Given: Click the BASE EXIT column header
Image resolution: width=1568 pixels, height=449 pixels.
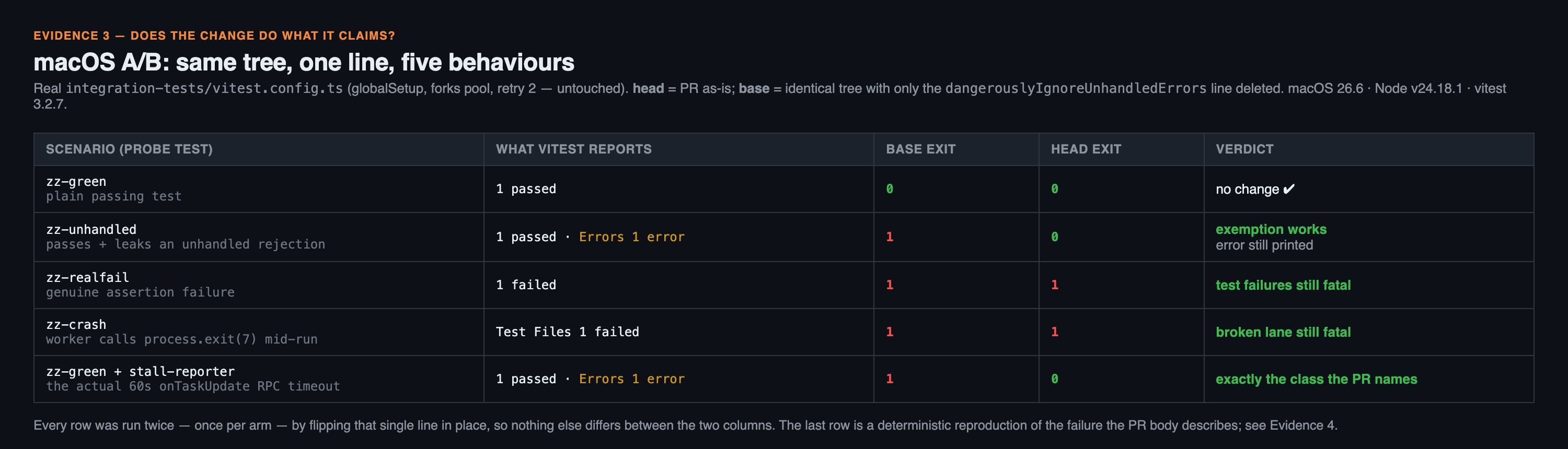Looking at the screenshot, I should click(x=920, y=149).
